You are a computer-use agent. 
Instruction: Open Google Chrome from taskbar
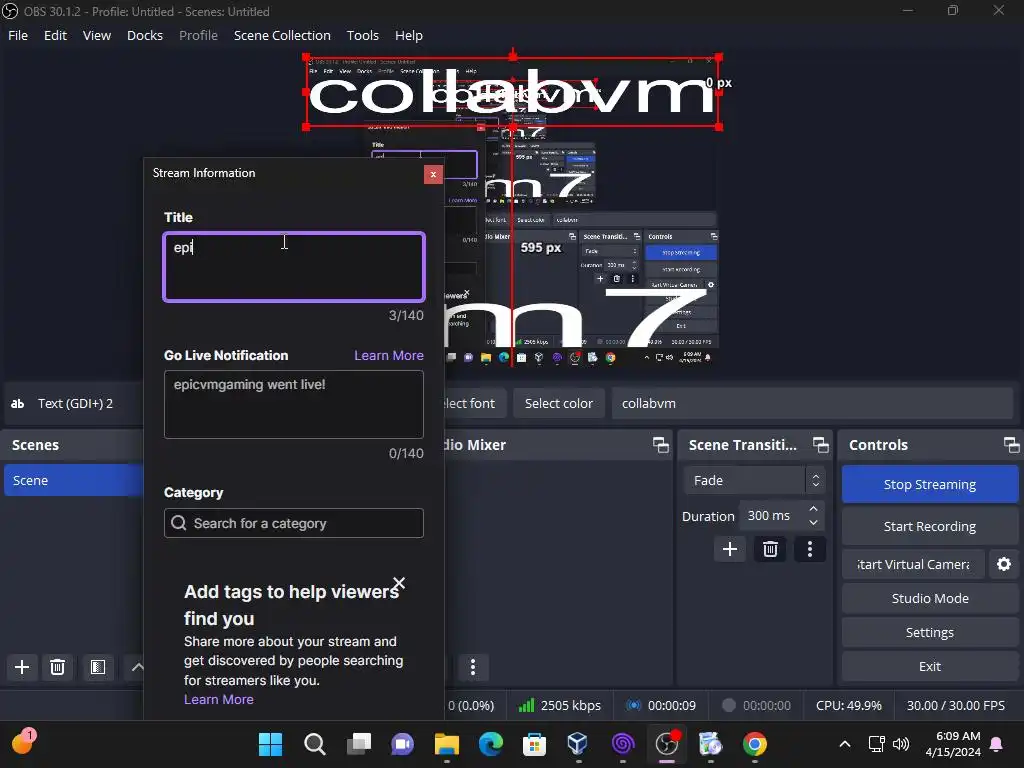755,744
